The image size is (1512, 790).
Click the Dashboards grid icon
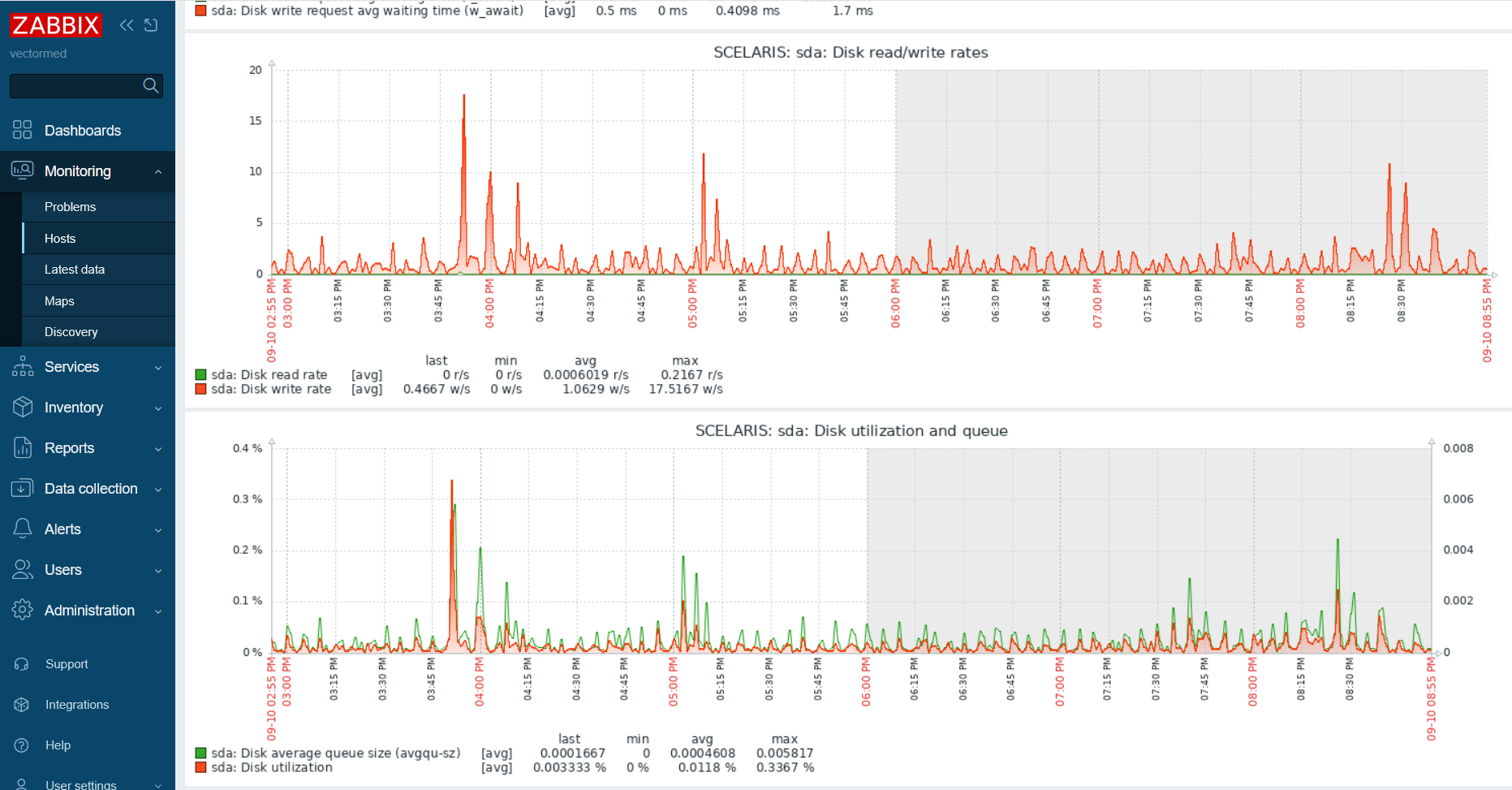tap(23, 130)
